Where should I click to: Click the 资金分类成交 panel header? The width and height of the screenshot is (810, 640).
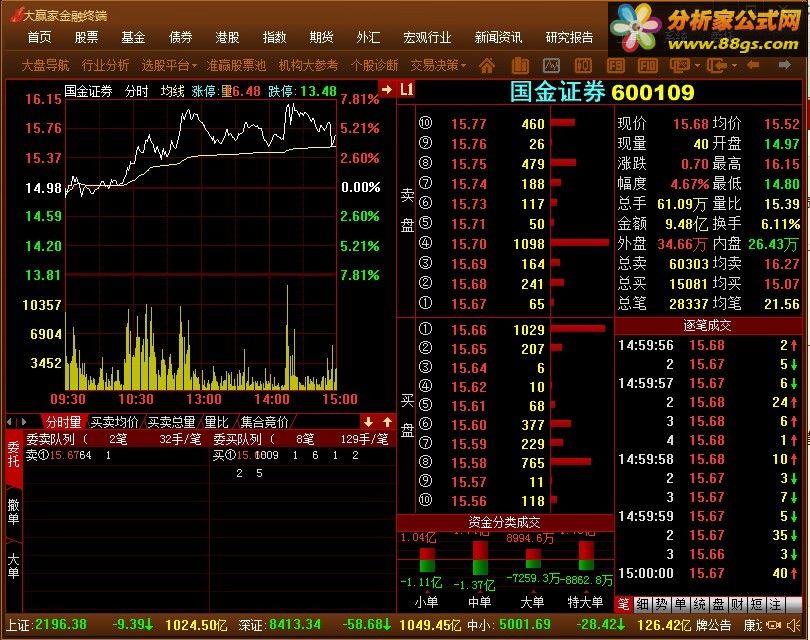tap(504, 522)
